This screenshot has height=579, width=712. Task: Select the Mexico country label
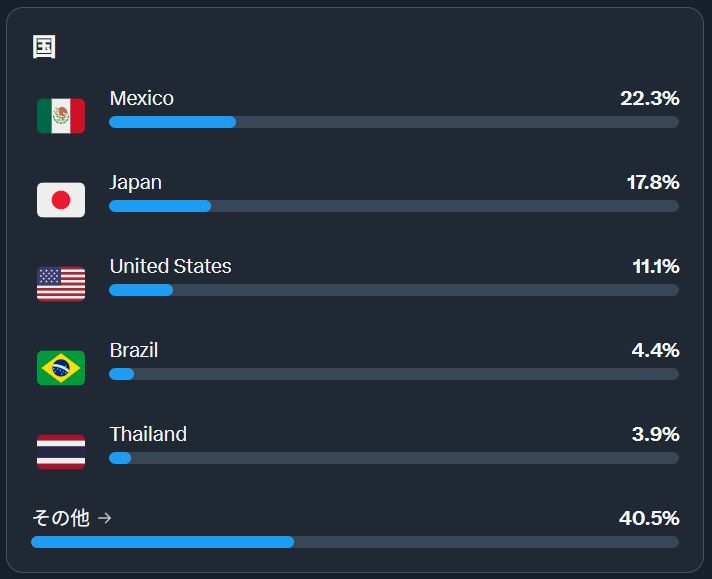pos(141,98)
